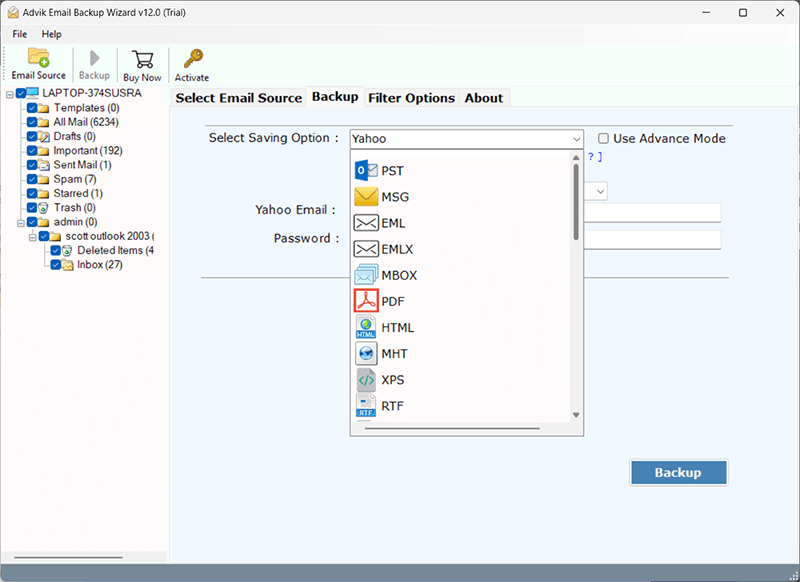800x582 pixels.
Task: Click the Spam folder icon
Action: (x=43, y=180)
